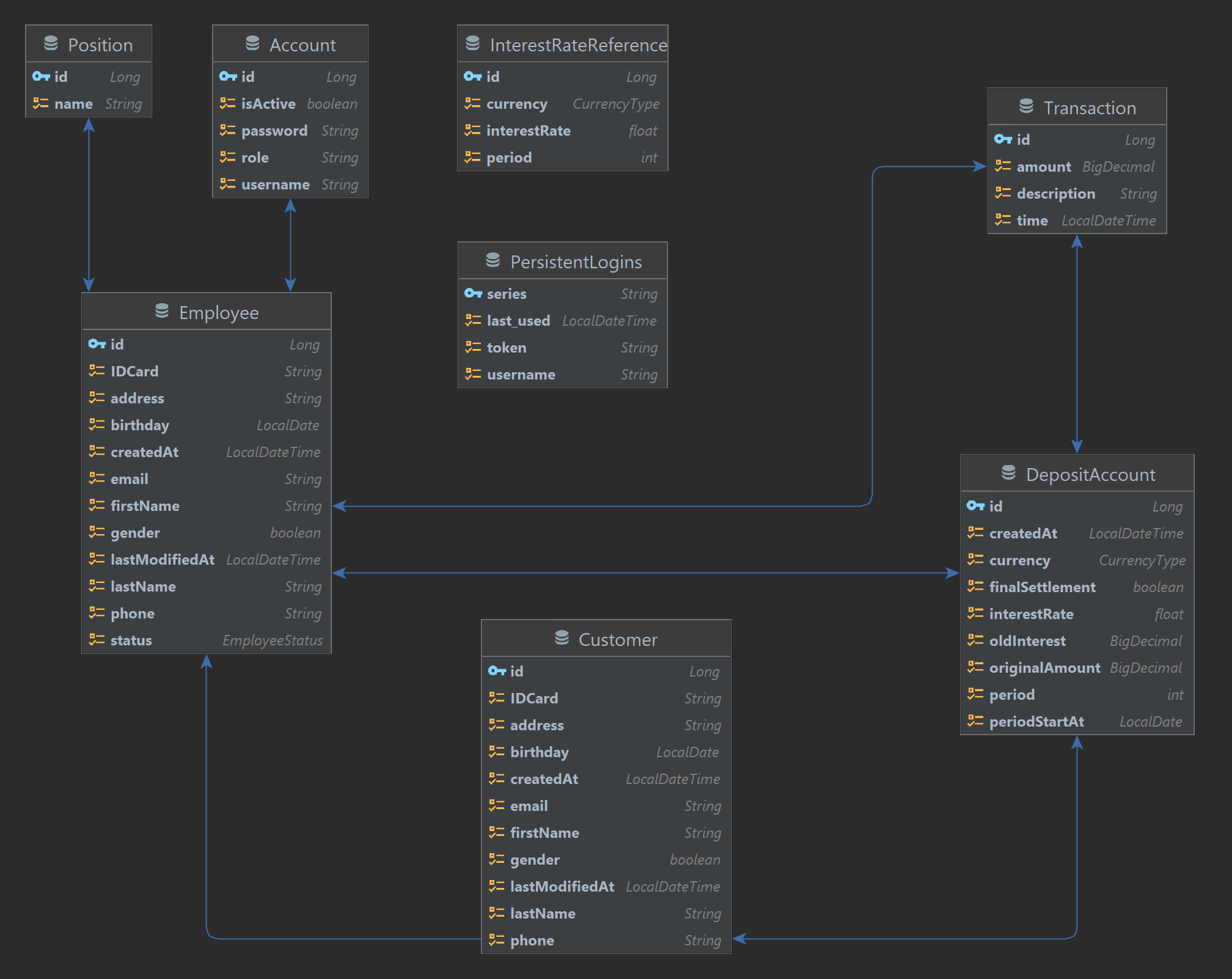The width and height of the screenshot is (1232, 979).
Task: Select the username column in PersistentLogins
Action: [563, 374]
